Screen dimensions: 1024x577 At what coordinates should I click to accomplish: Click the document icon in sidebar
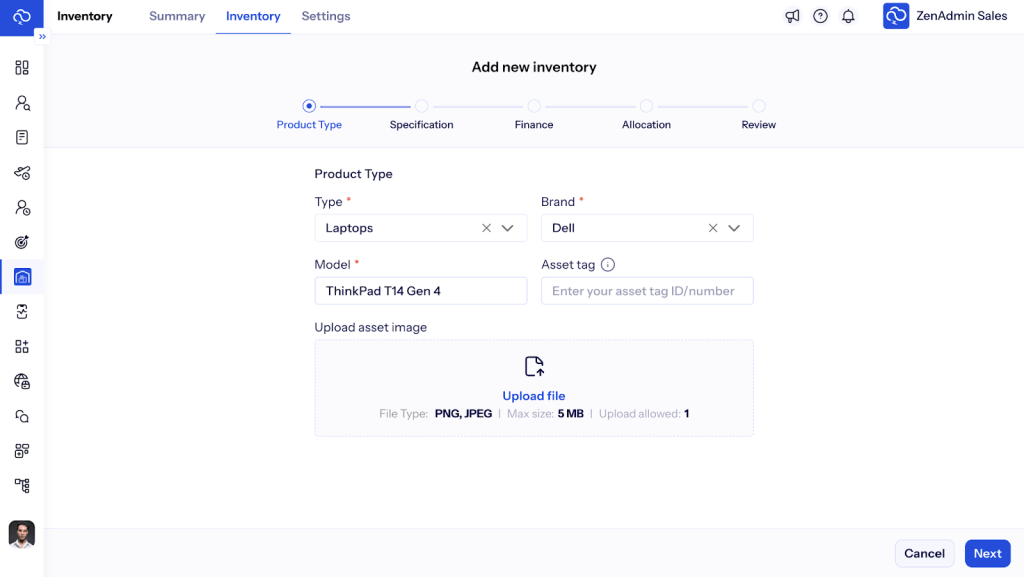pos(22,138)
